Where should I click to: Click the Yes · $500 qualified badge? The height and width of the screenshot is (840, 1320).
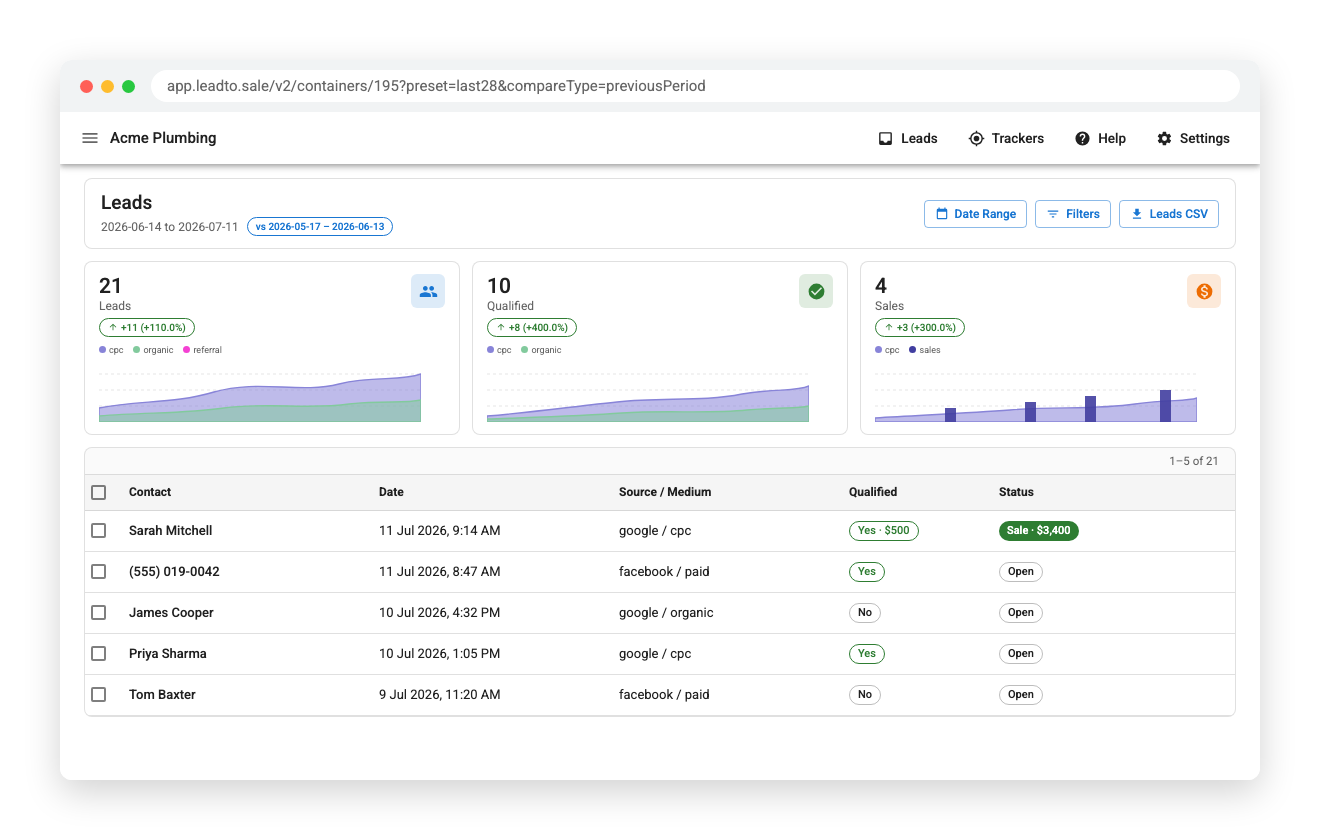(884, 531)
